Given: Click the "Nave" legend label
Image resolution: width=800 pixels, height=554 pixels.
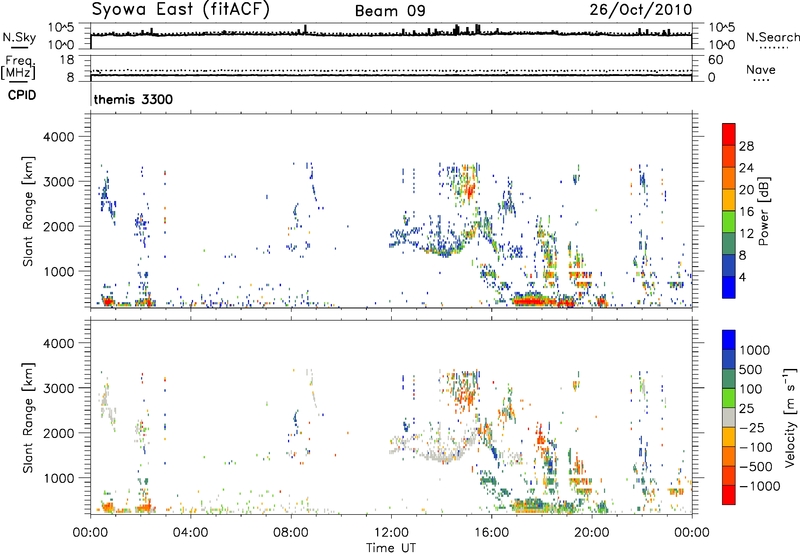Looking at the screenshot, I should (x=761, y=69).
